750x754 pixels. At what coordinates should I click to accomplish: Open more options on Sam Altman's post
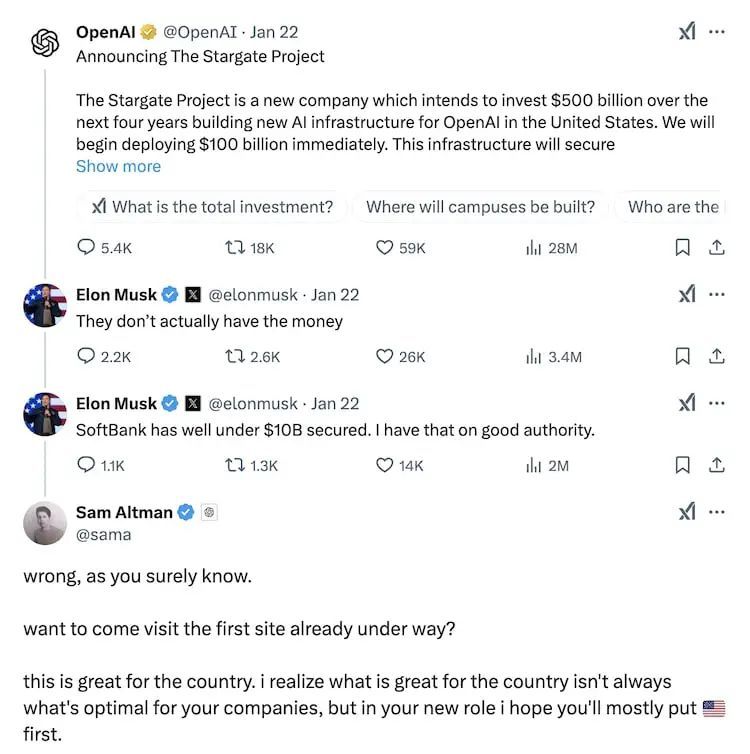click(716, 512)
